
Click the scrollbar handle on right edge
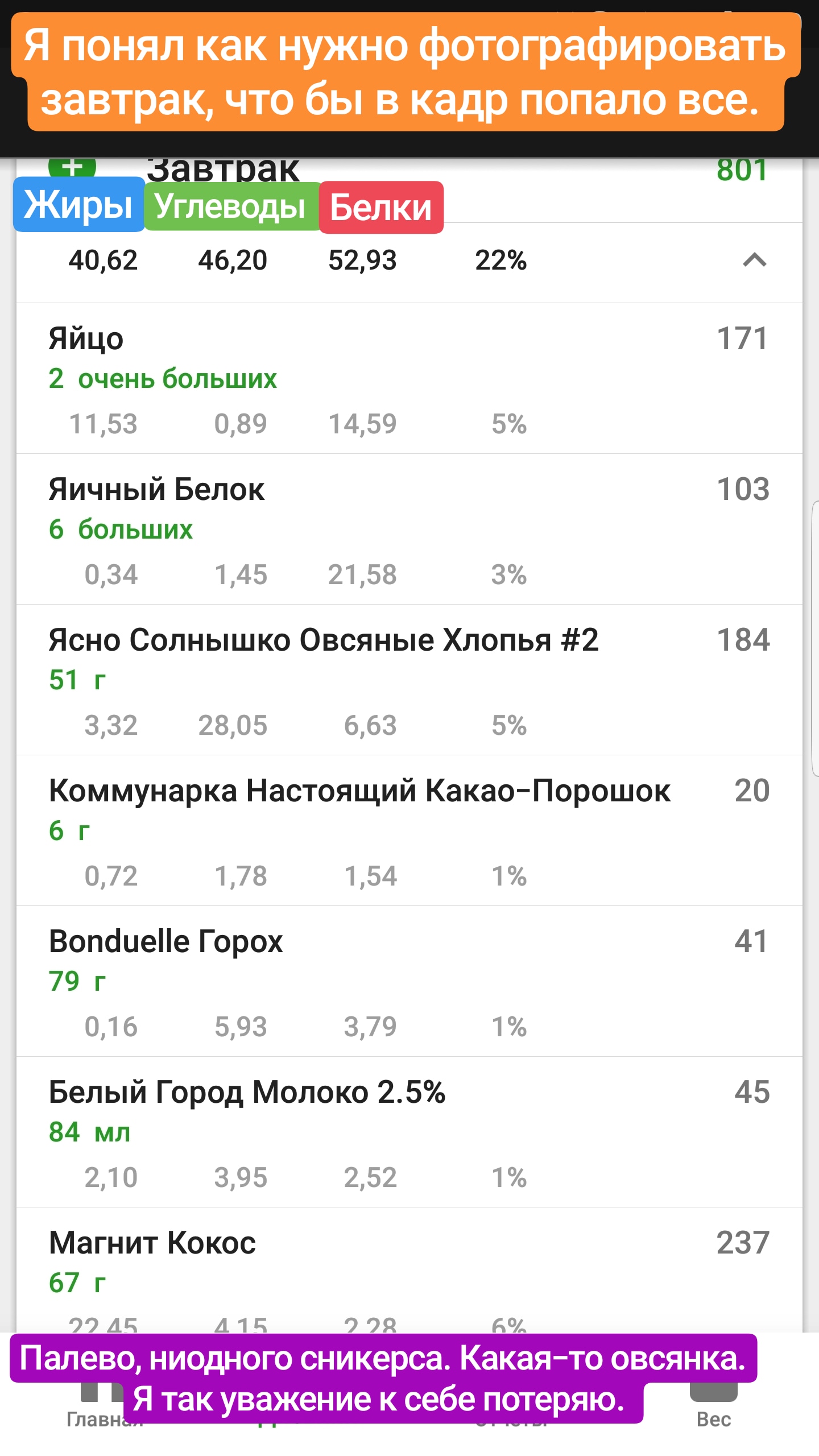point(815,638)
